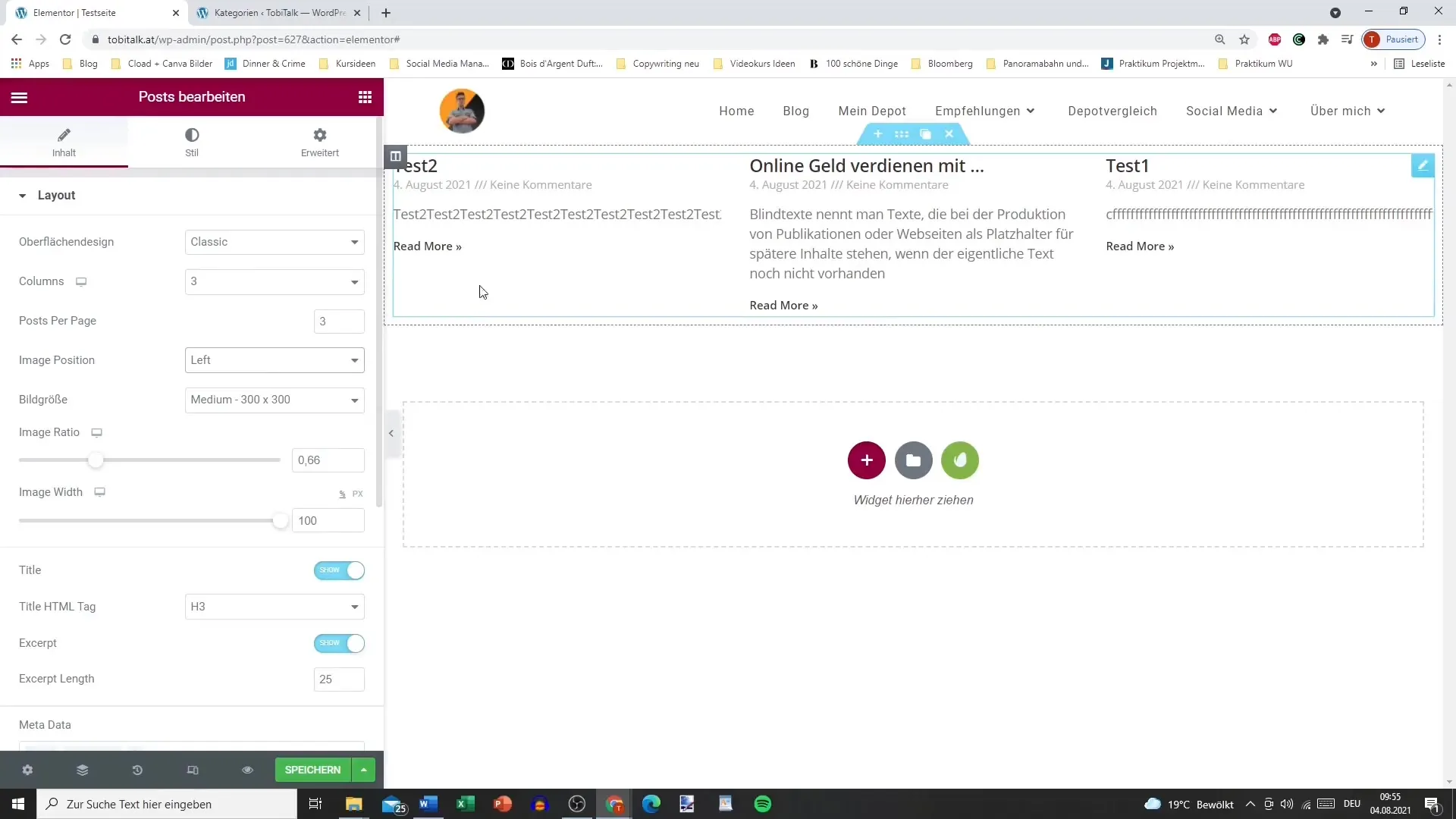Add section using the plus in section handle

click(x=877, y=134)
